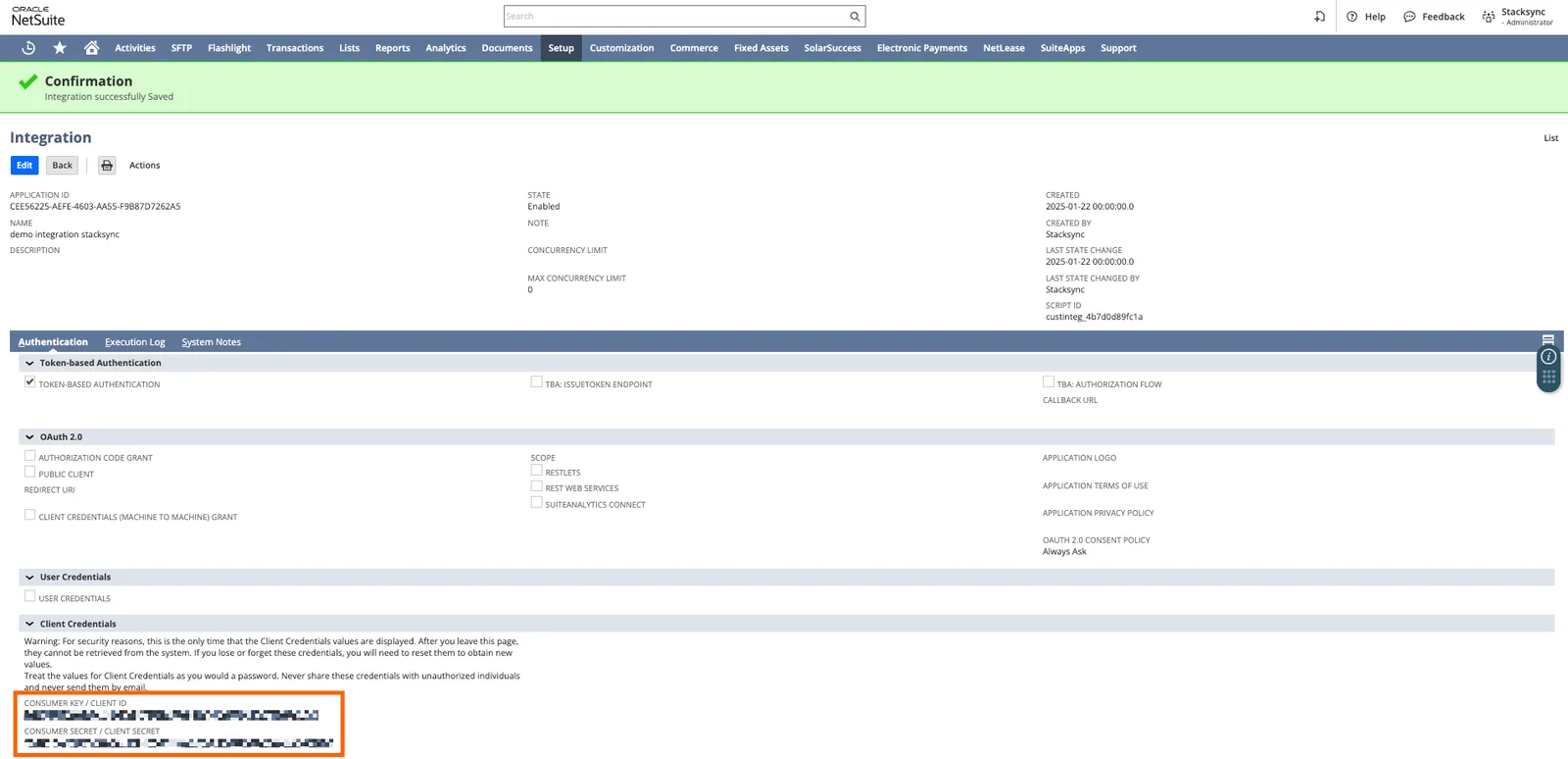Open the Actions dropdown menu
This screenshot has width=1568, height=759.
pyautogui.click(x=144, y=166)
